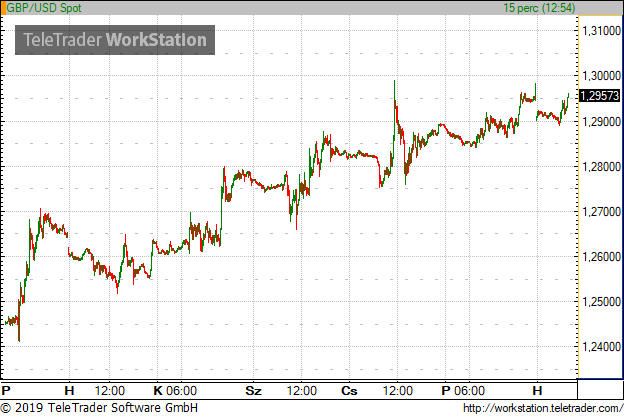Image resolution: width=624 pixels, height=417 pixels.
Task: Click the 1,24000 price axis label
Action: click(601, 347)
